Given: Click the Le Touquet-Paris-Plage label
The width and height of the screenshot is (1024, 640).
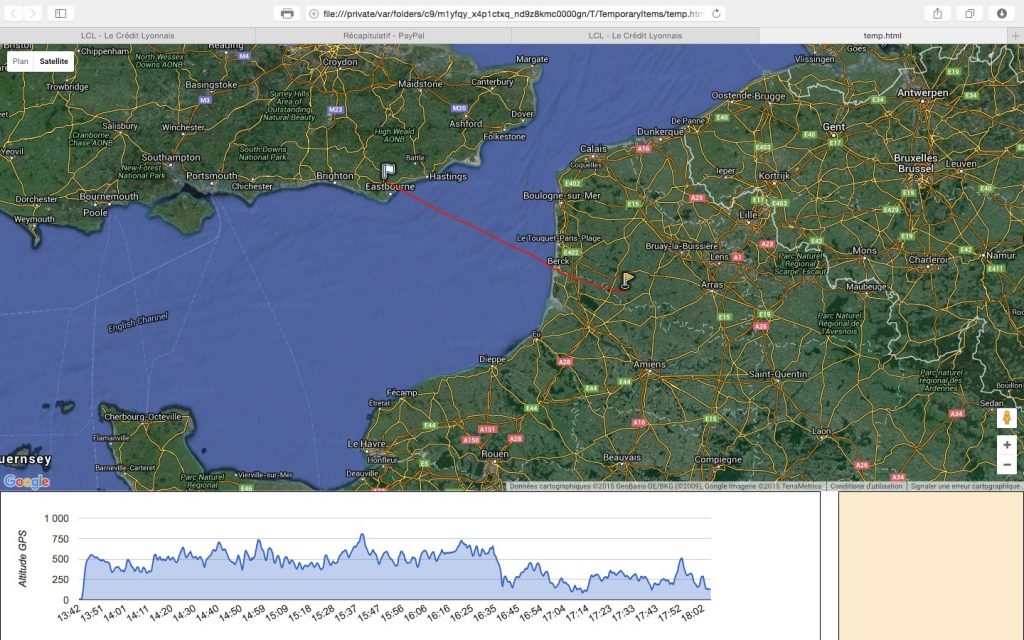Looking at the screenshot, I should pyautogui.click(x=558, y=238).
